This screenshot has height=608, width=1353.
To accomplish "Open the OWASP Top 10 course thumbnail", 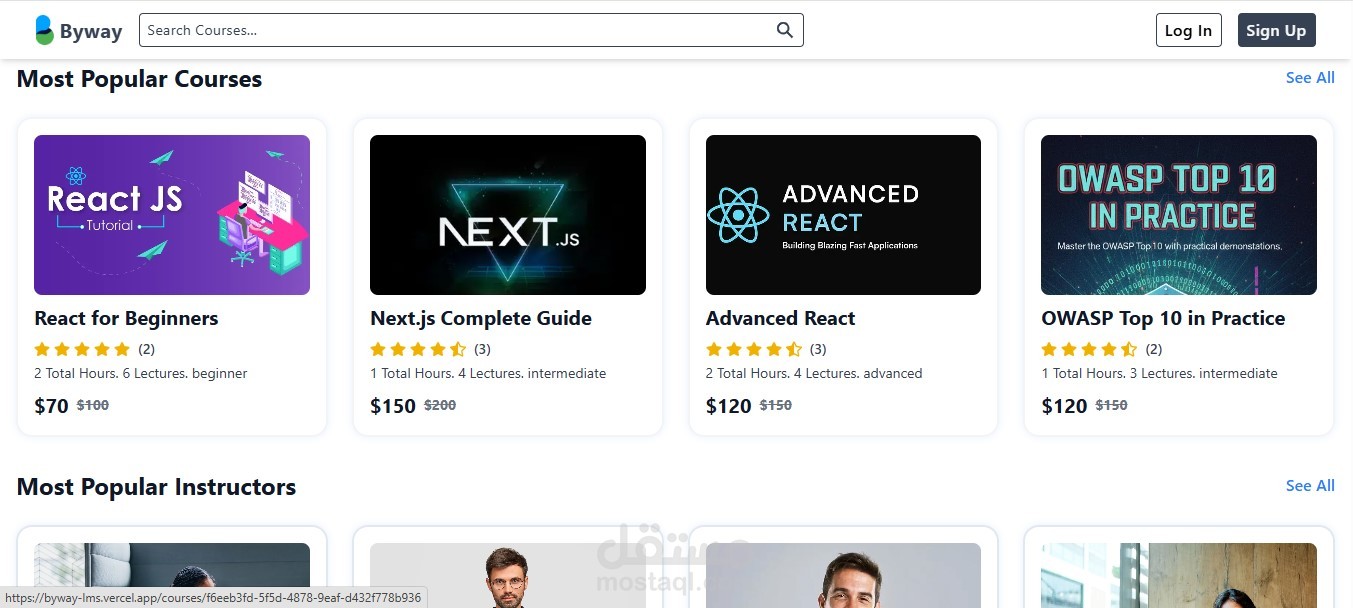I will click(x=1179, y=215).
